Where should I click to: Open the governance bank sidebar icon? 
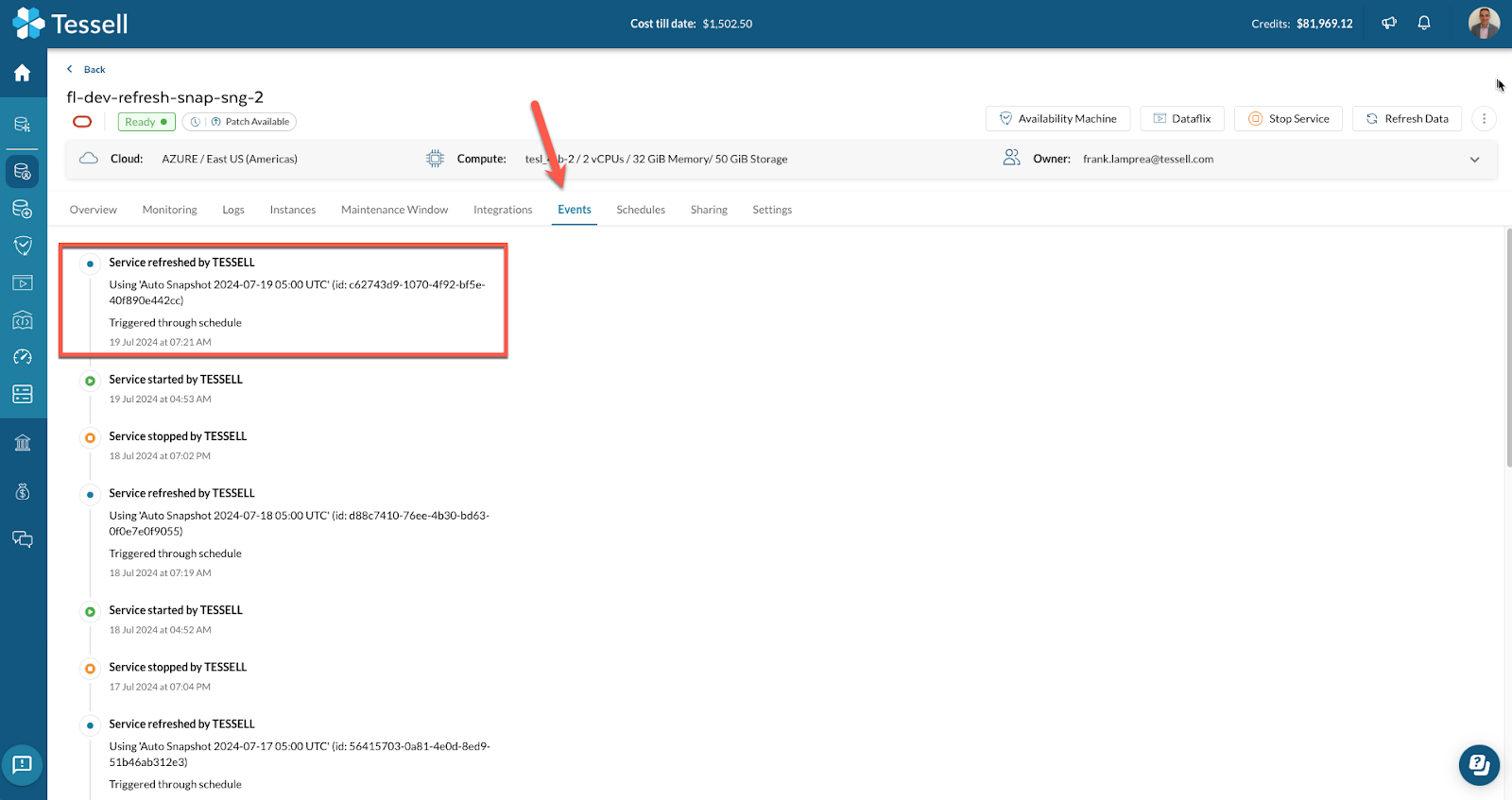[23, 443]
